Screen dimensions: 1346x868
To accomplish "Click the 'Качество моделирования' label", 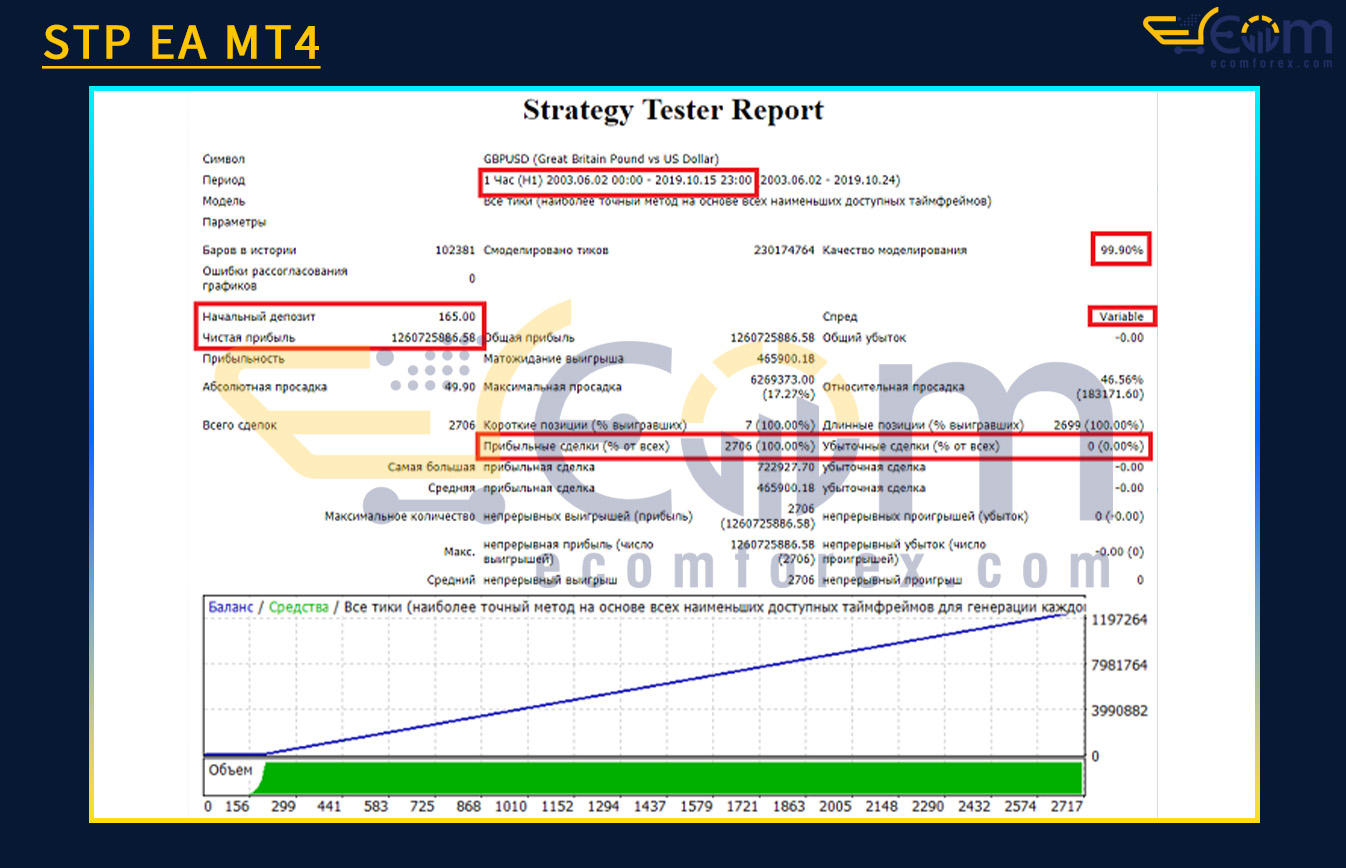I will pos(895,250).
